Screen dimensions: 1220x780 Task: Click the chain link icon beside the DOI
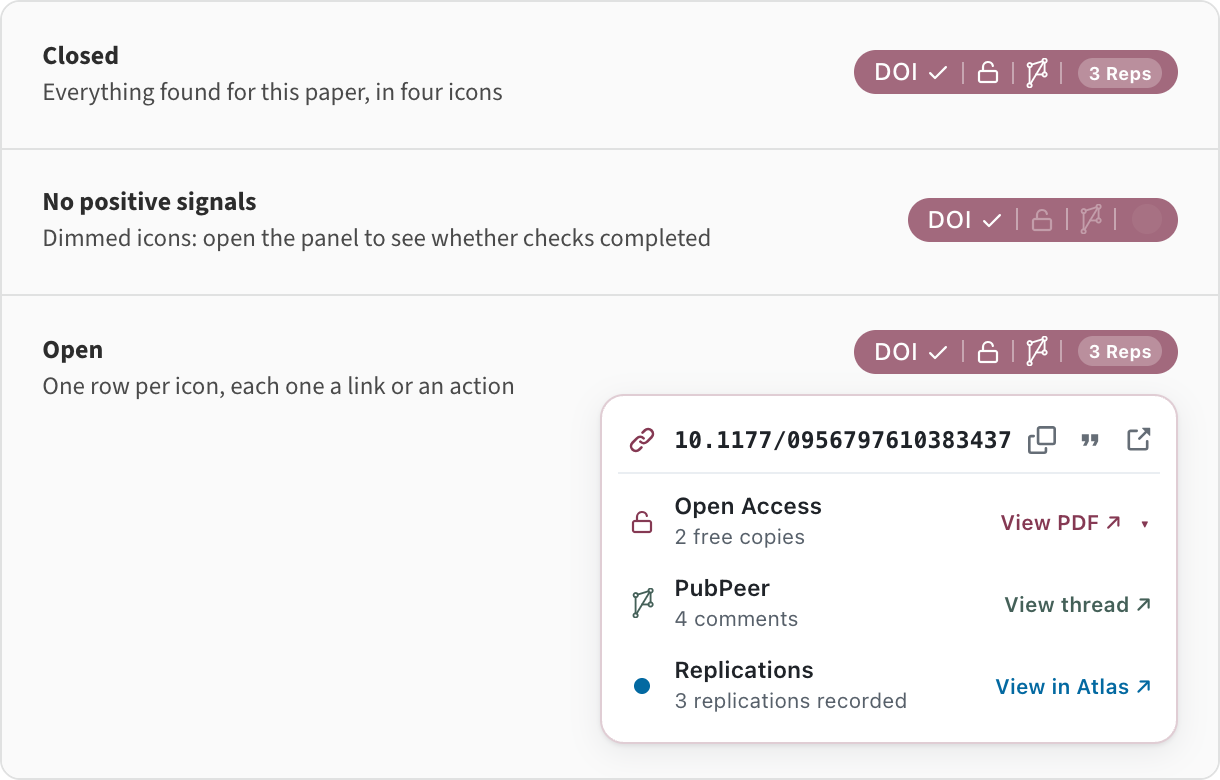pos(642,440)
